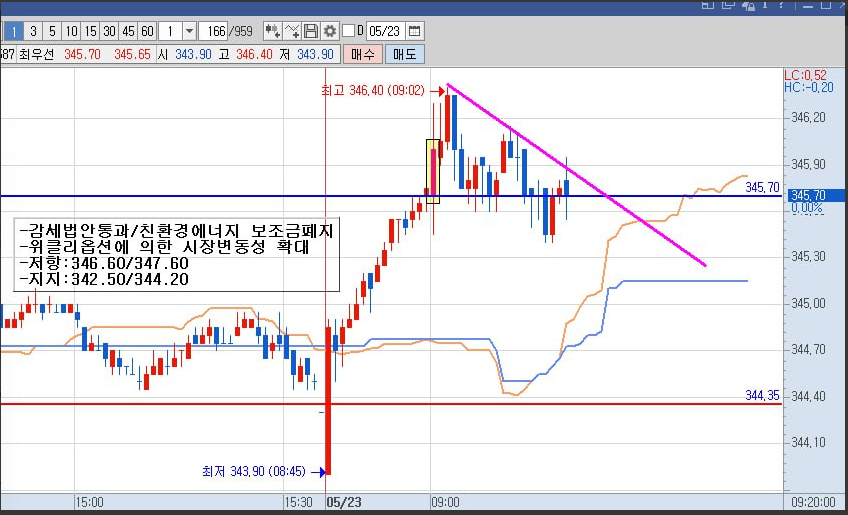This screenshot has width=848, height=515.
Task: Select the magenta downtrend line on chart
Action: 577,174
